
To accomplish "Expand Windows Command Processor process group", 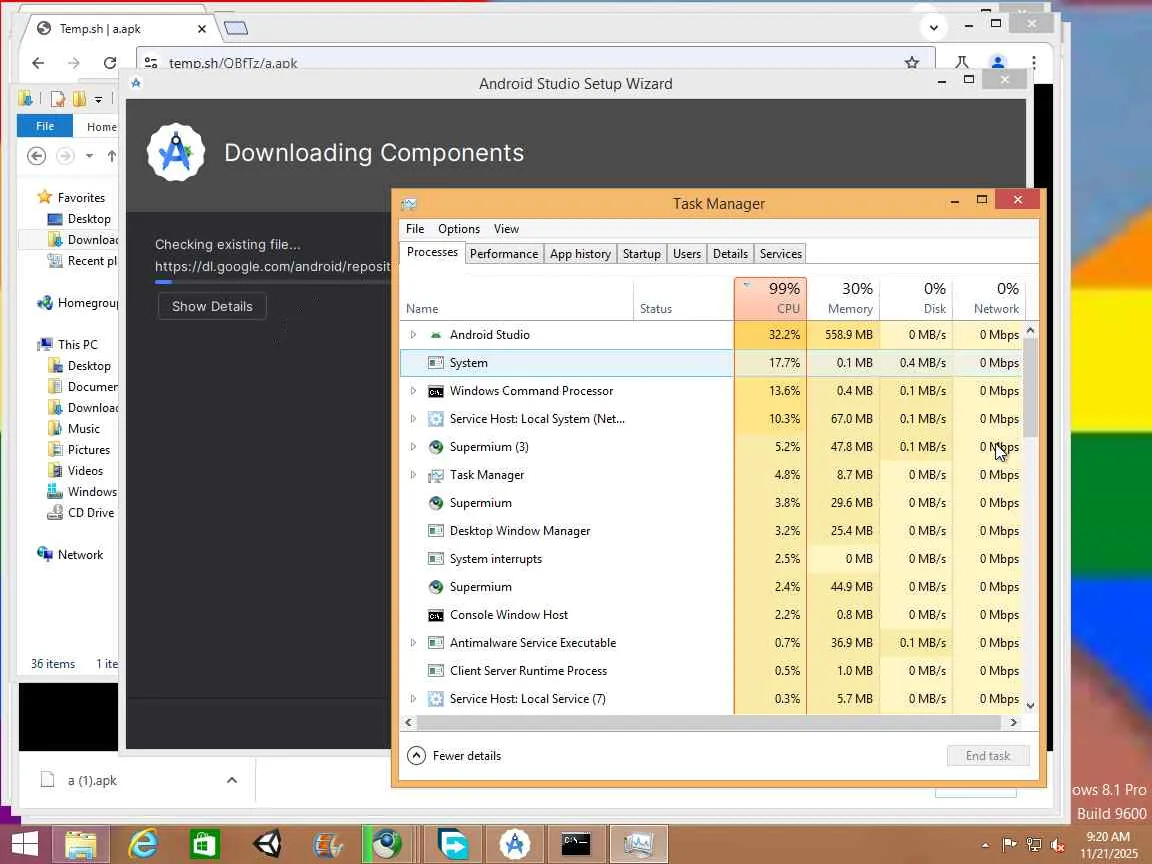I will pos(413,391).
